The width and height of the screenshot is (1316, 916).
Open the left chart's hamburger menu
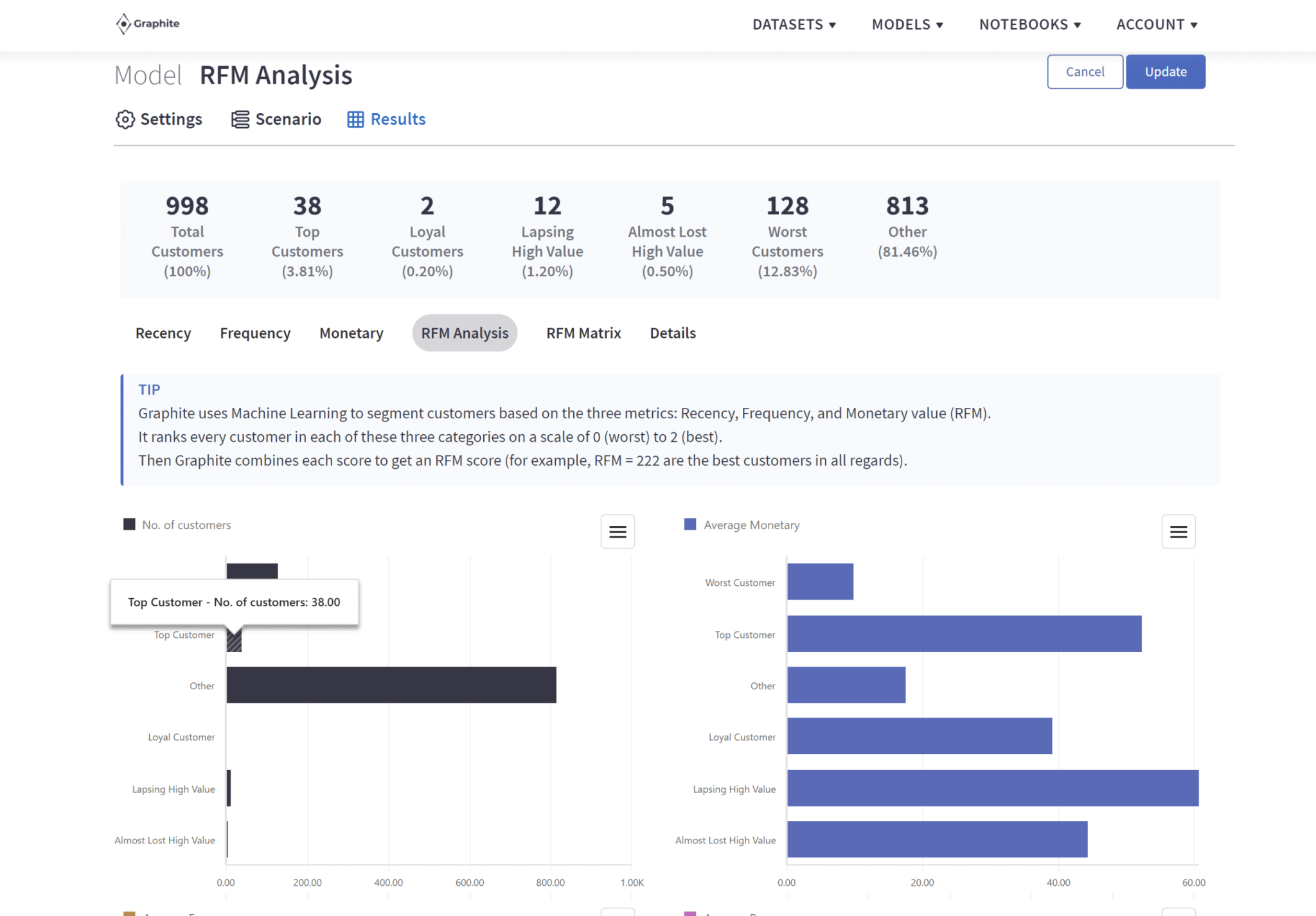[x=617, y=531]
